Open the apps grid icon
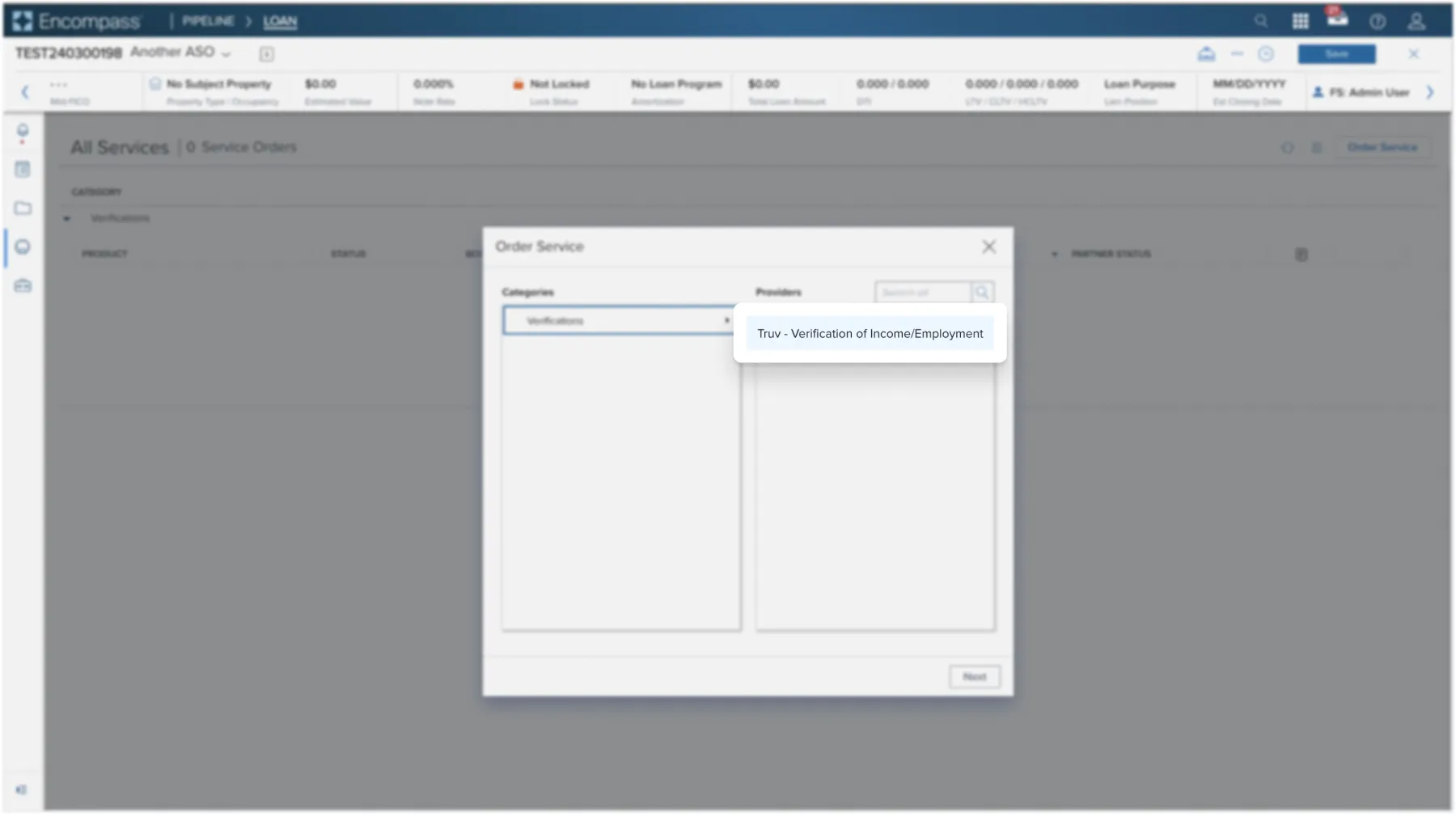Viewport: 1456px width, 815px height. 1300,21
